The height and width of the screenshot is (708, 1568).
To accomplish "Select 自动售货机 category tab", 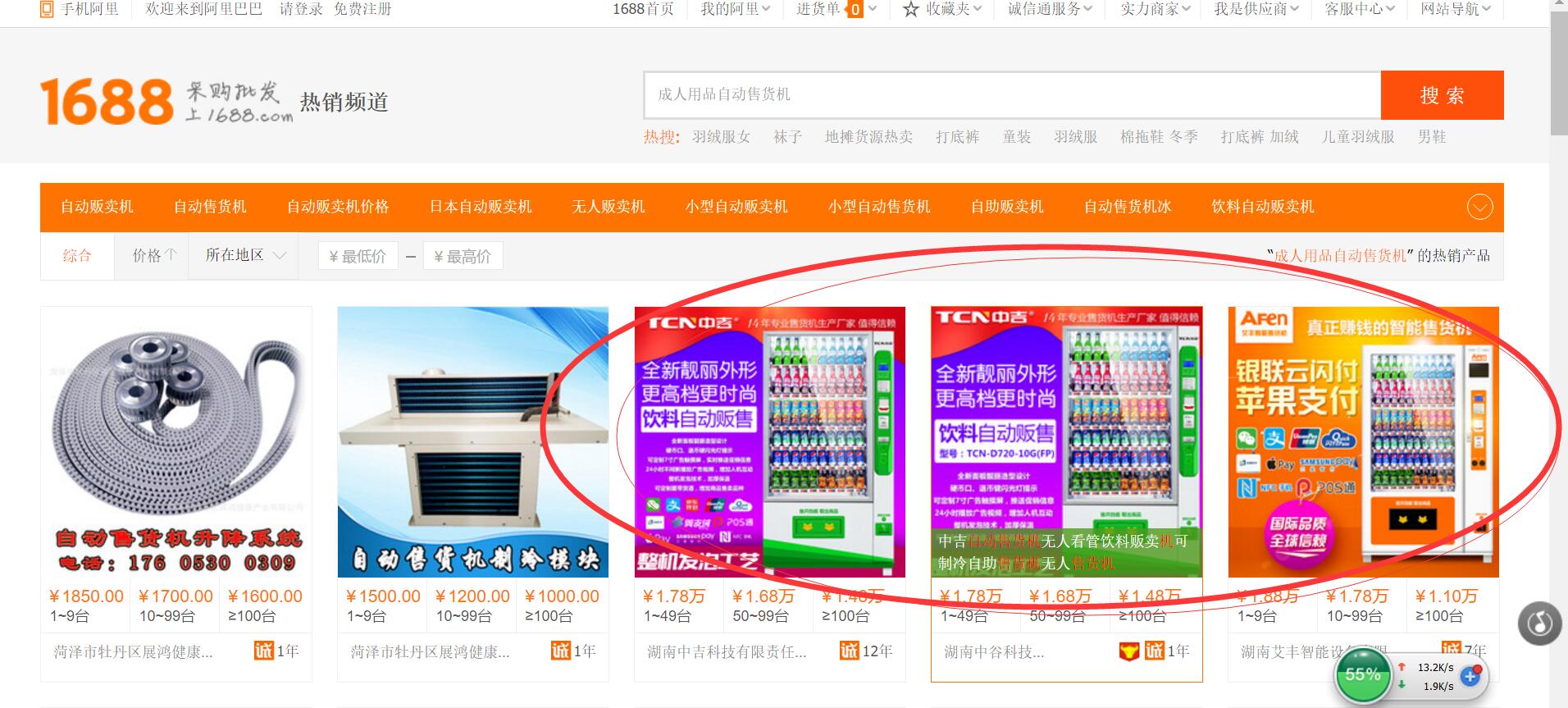I will 210,207.
